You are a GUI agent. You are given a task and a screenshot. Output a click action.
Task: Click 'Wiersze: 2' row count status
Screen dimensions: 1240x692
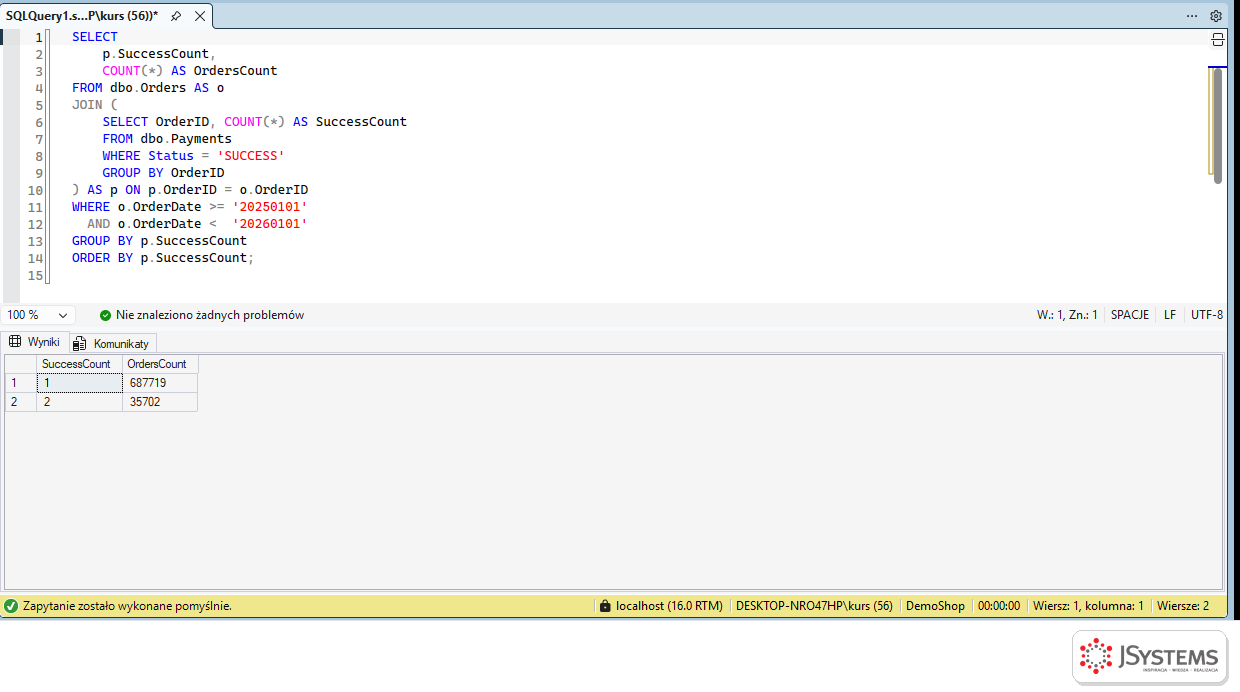coord(1183,606)
